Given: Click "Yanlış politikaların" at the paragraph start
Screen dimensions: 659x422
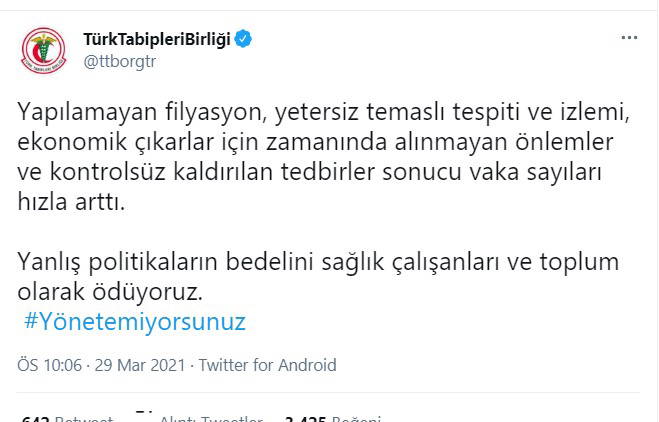Looking at the screenshot, I should 109,262.
